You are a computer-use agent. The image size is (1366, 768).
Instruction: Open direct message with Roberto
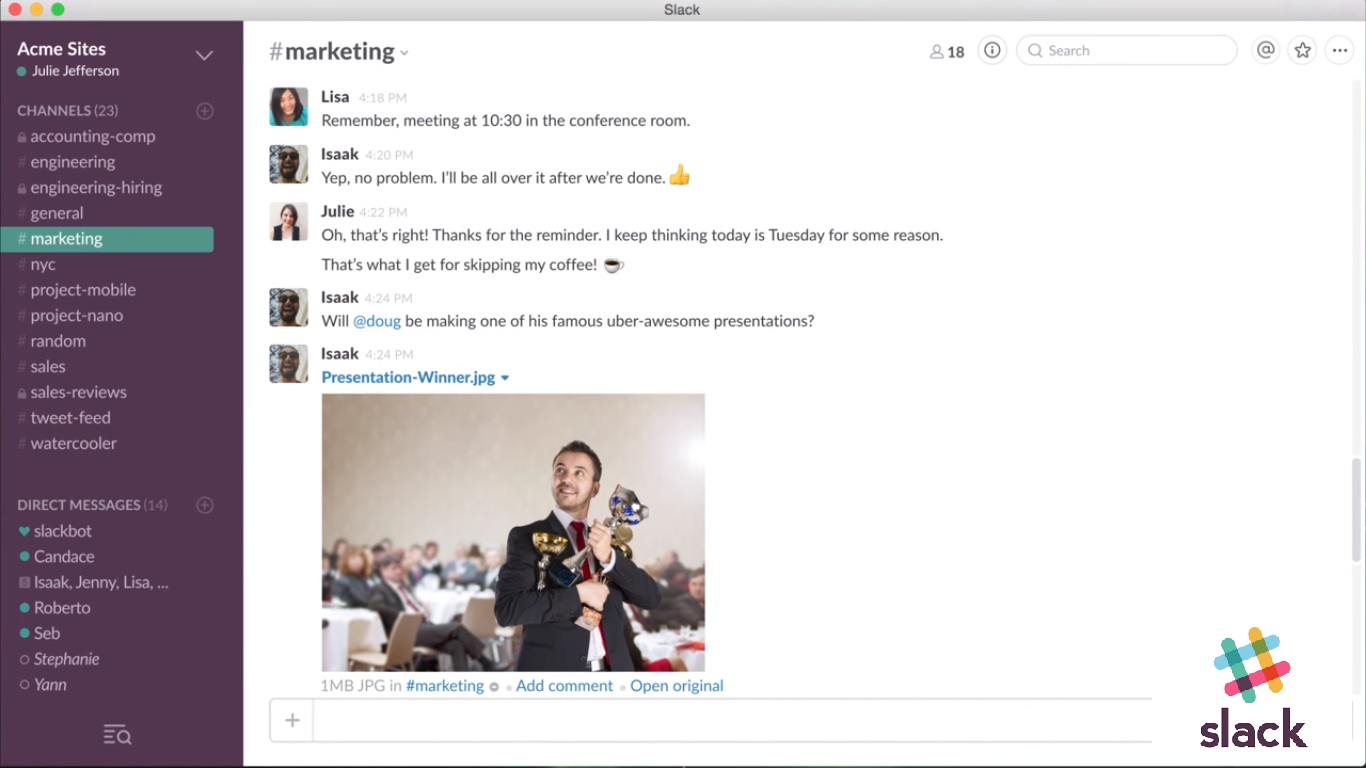(x=62, y=608)
